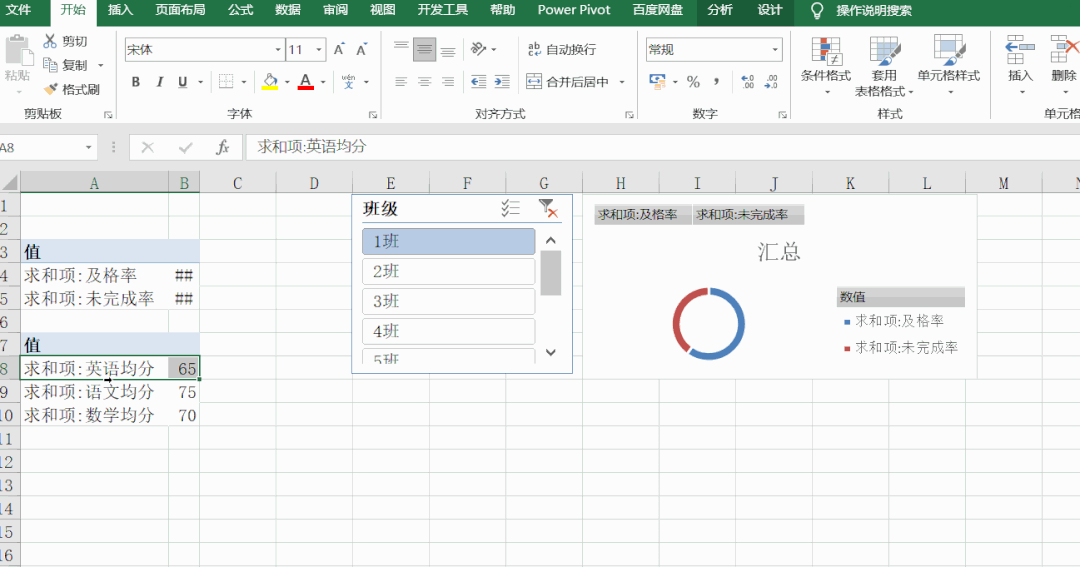Apply percent style
The height and width of the screenshot is (567, 1080).
pos(694,82)
